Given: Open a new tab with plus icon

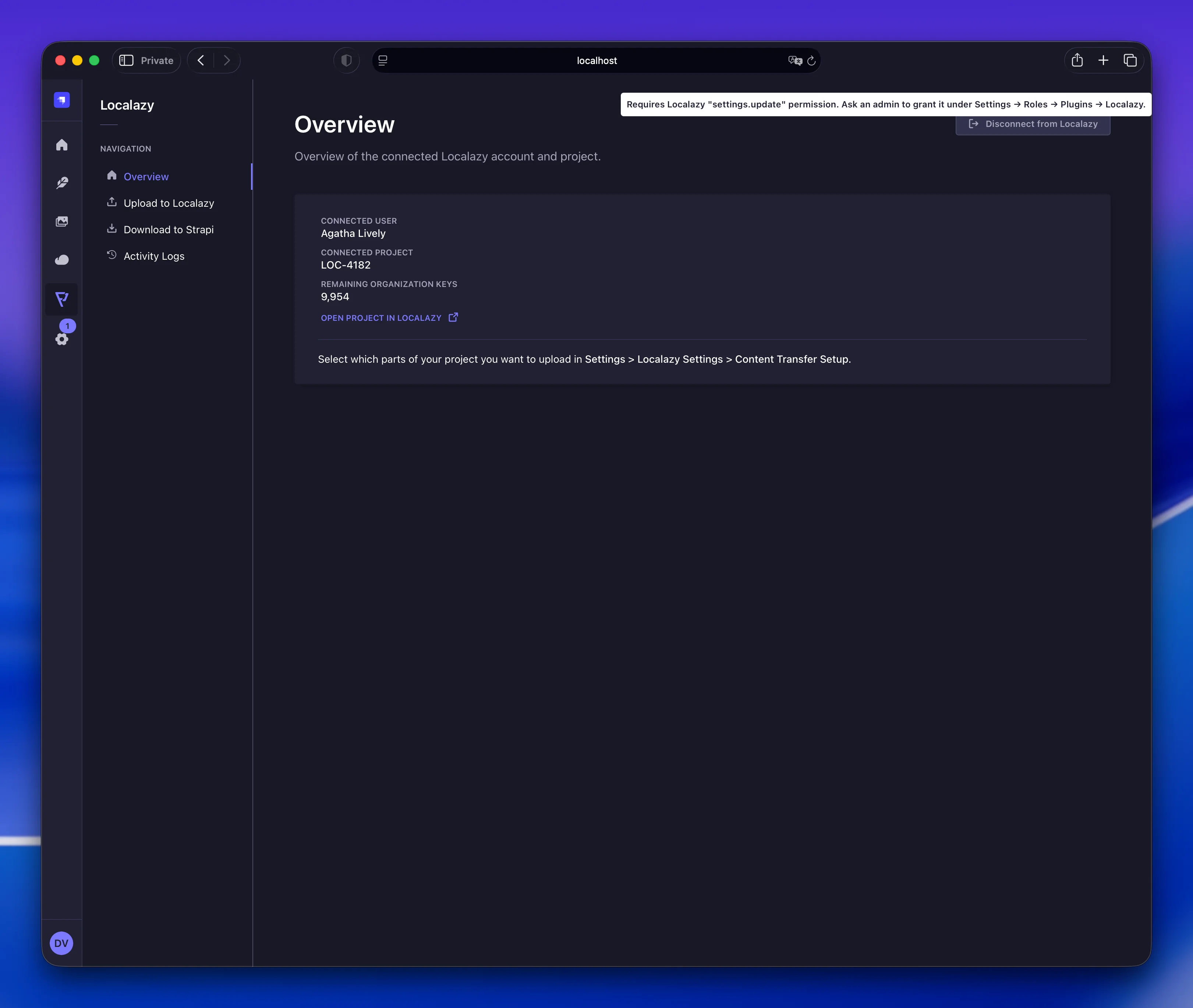Looking at the screenshot, I should pos(1103,61).
